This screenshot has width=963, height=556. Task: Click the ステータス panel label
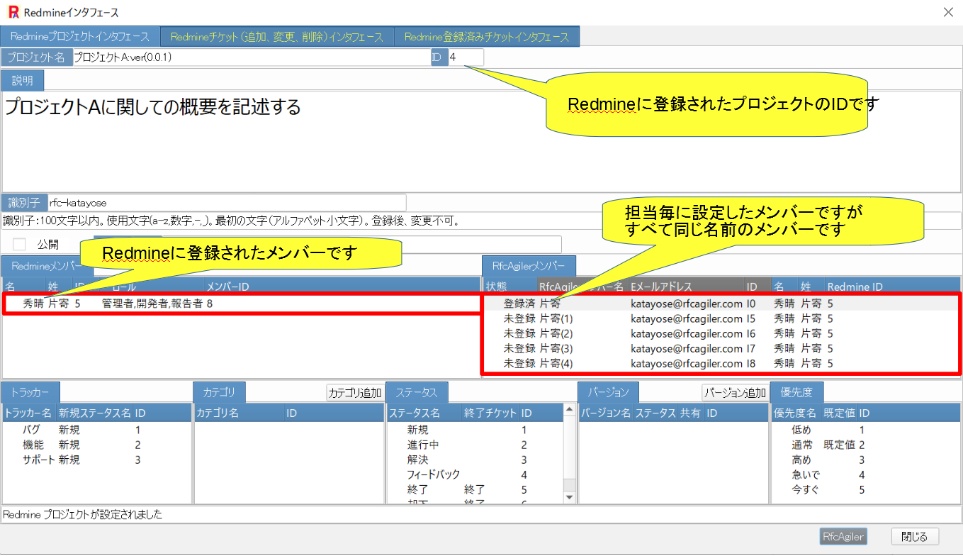pyautogui.click(x=416, y=392)
